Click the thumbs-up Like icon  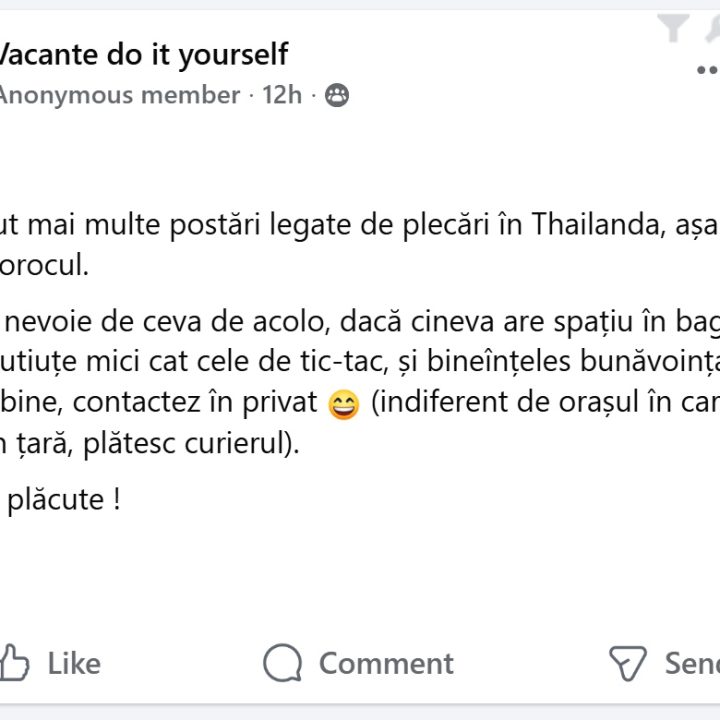[x=14, y=662]
